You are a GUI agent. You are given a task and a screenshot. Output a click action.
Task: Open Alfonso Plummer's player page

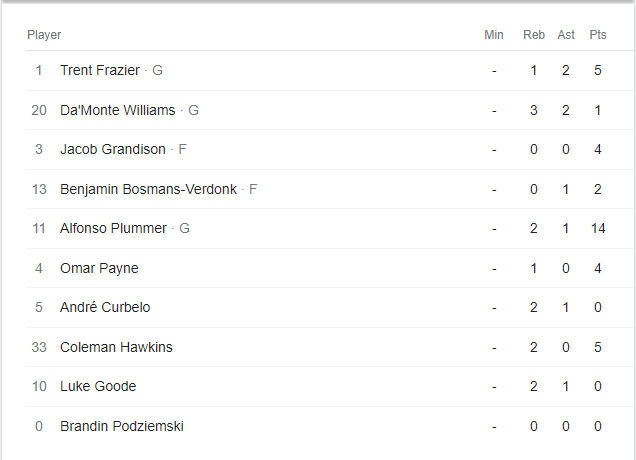113,228
